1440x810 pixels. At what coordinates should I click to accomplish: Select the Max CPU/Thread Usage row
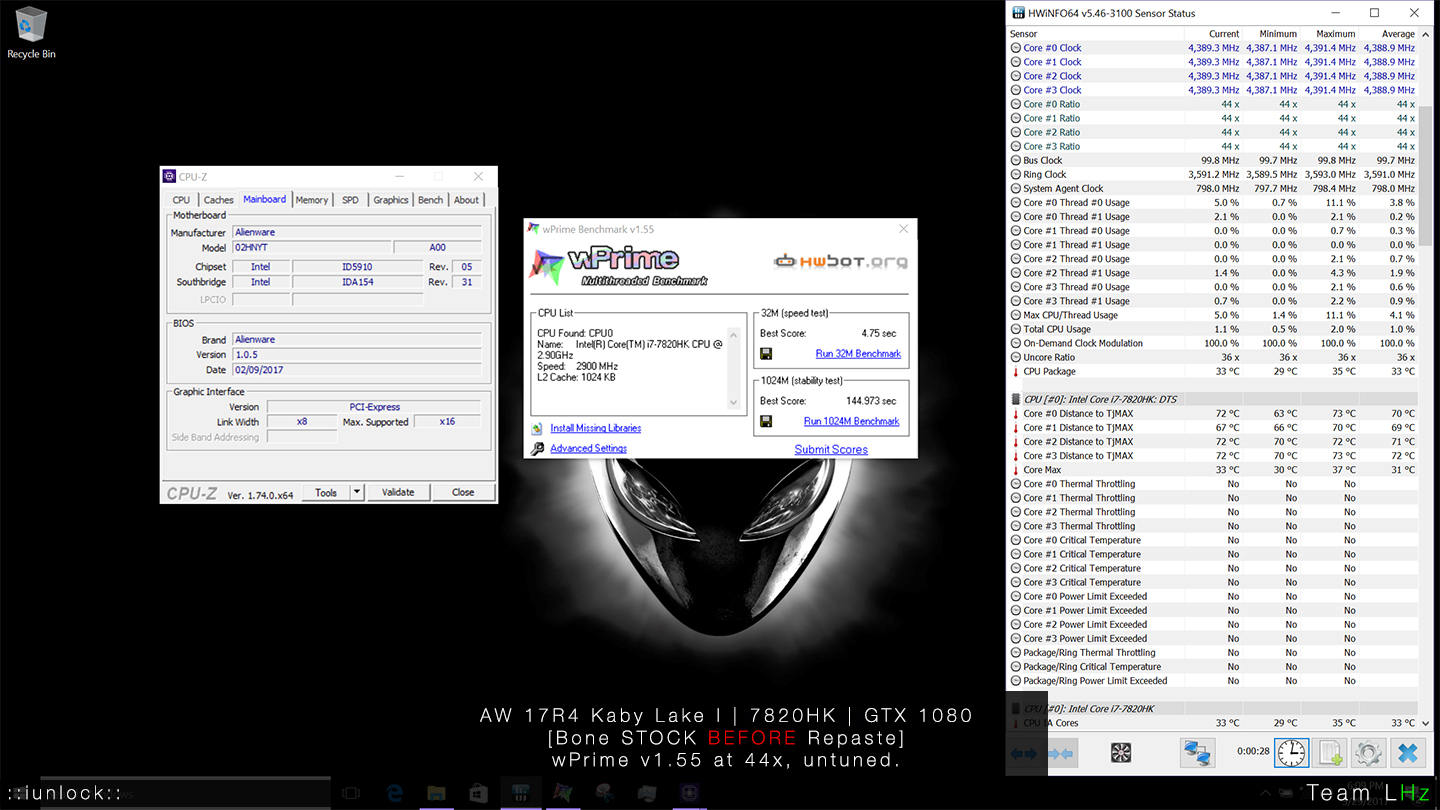coord(1213,315)
